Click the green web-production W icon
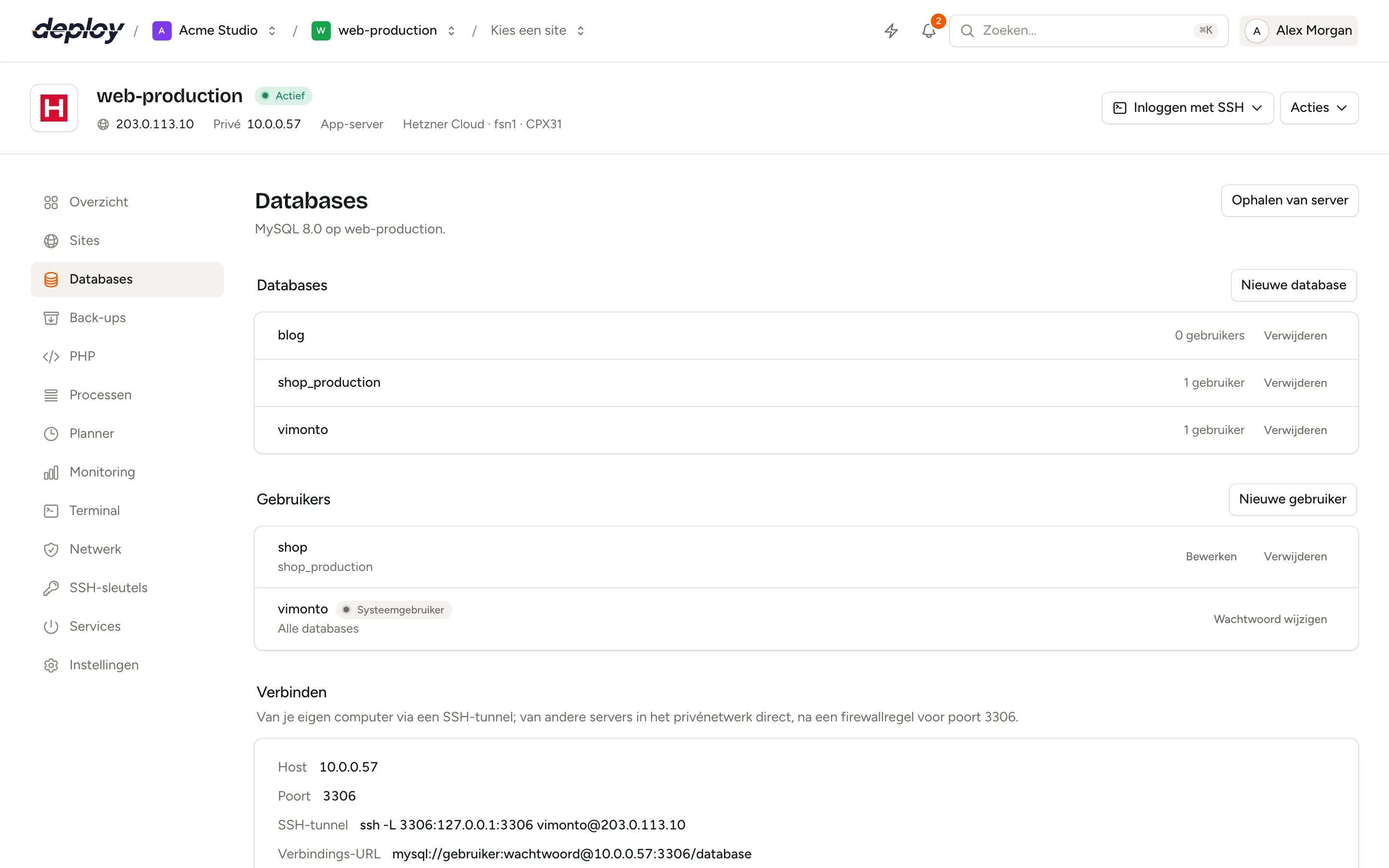The image size is (1389, 868). click(321, 30)
